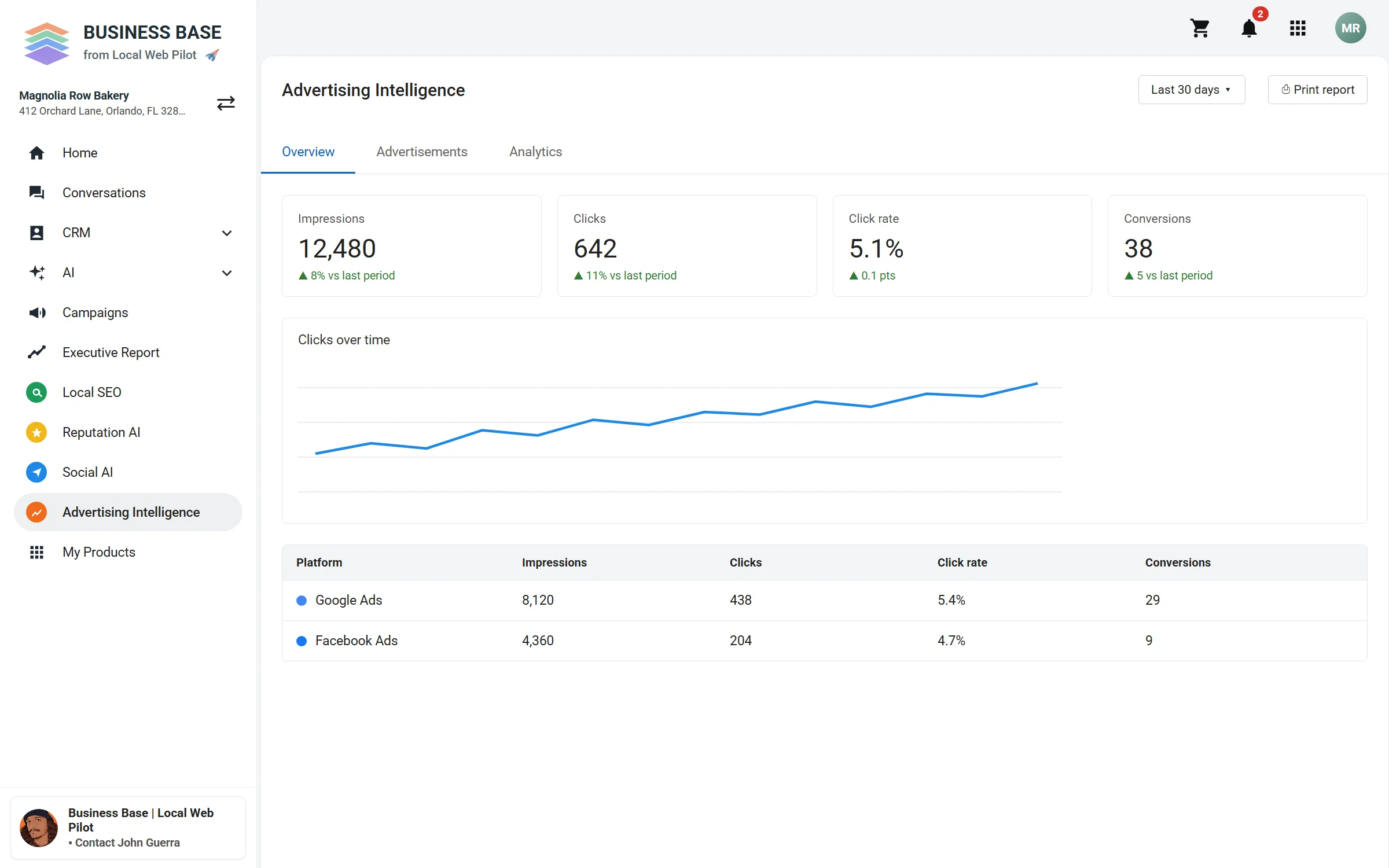Expand the AI menu chevron
This screenshot has width=1389, height=868.
227,273
